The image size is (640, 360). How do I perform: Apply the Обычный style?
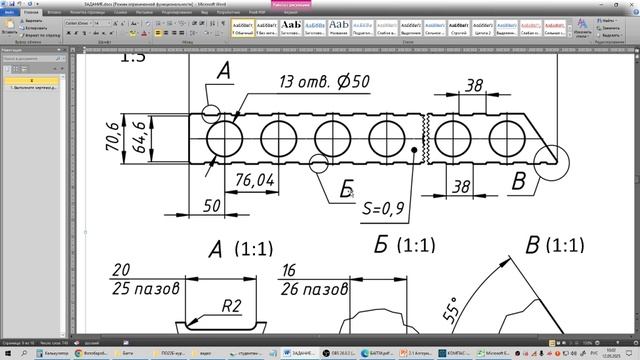click(243, 28)
